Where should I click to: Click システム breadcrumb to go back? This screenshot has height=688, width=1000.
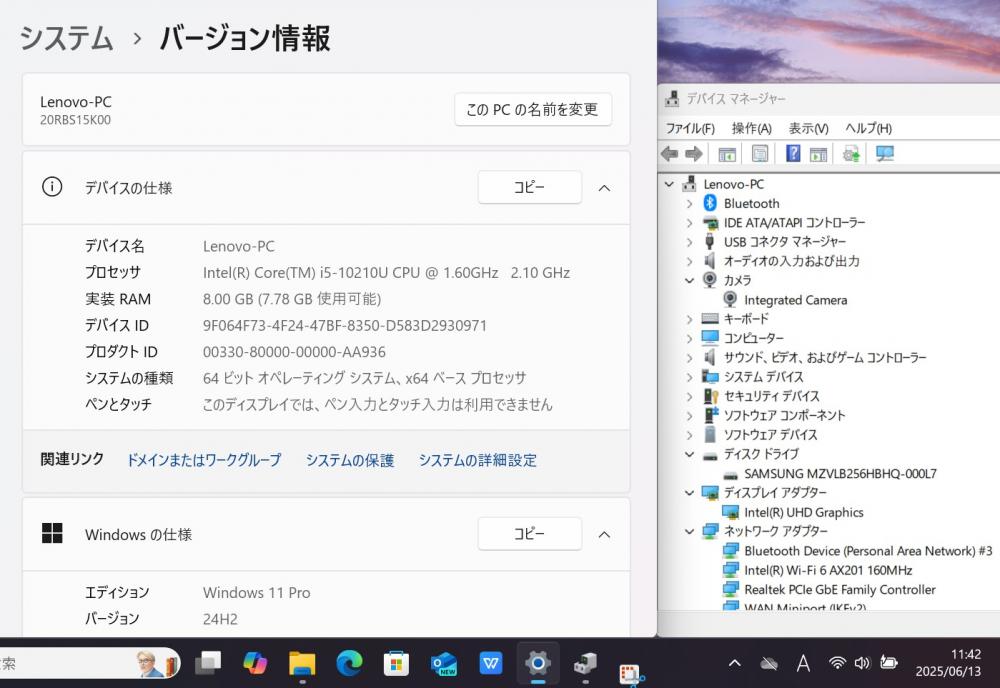coord(66,38)
